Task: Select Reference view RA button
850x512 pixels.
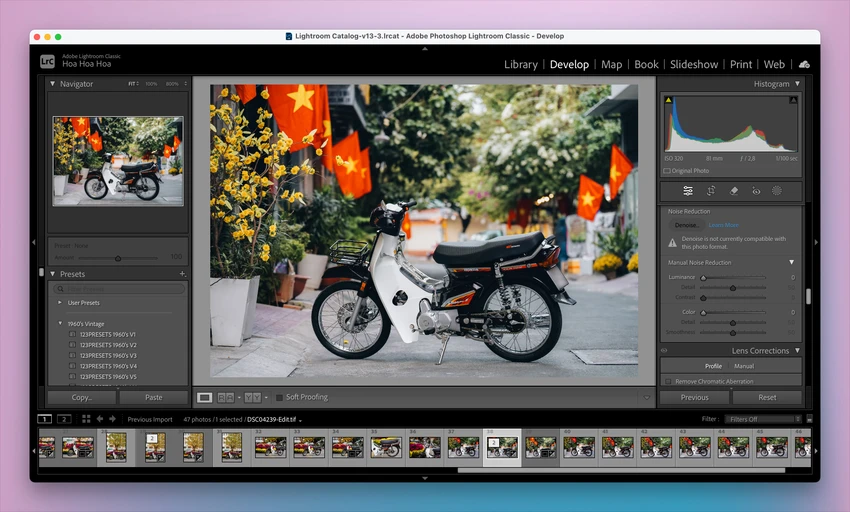Action: (x=226, y=398)
